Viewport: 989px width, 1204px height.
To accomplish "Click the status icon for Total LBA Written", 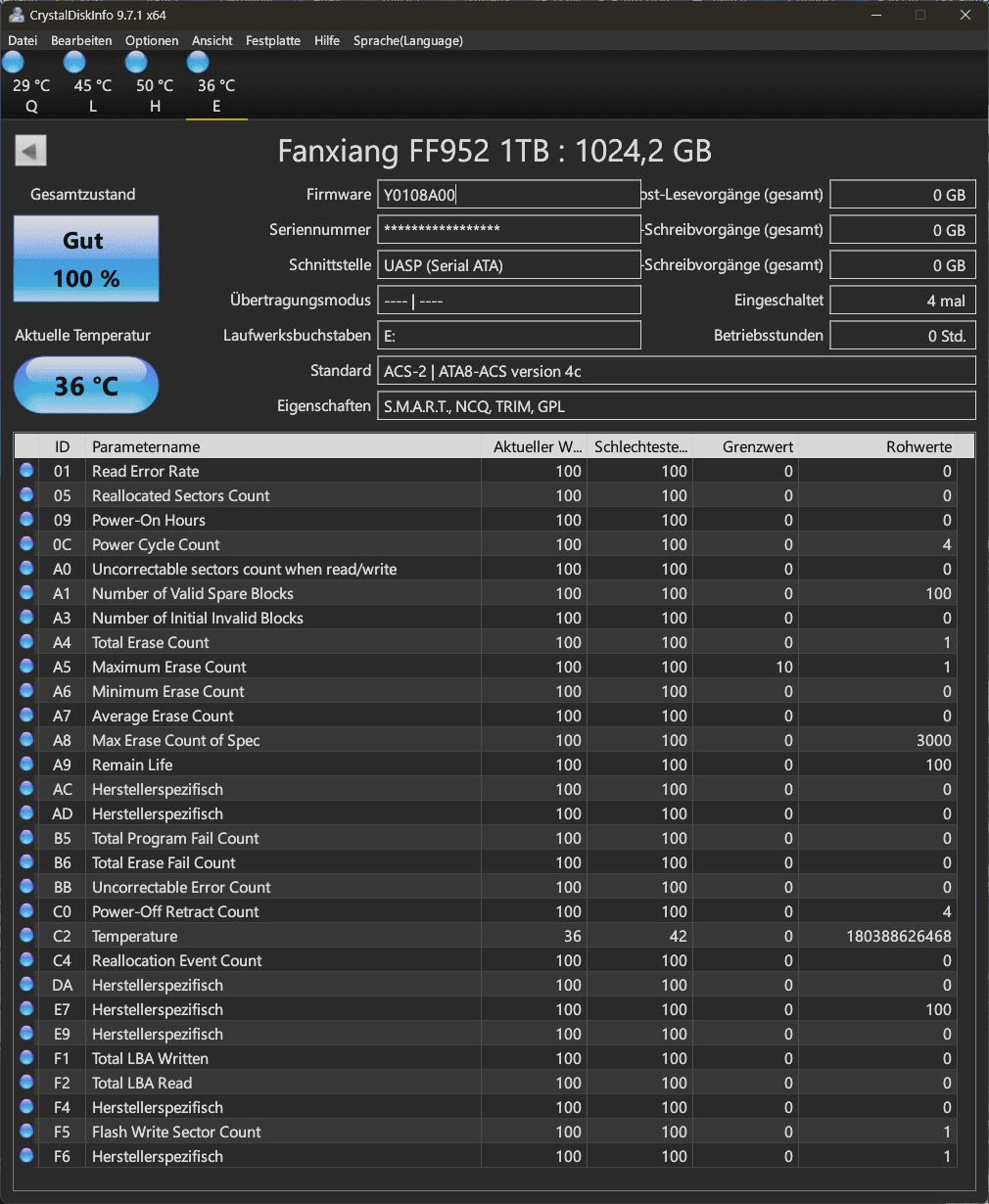I will tap(26, 1058).
